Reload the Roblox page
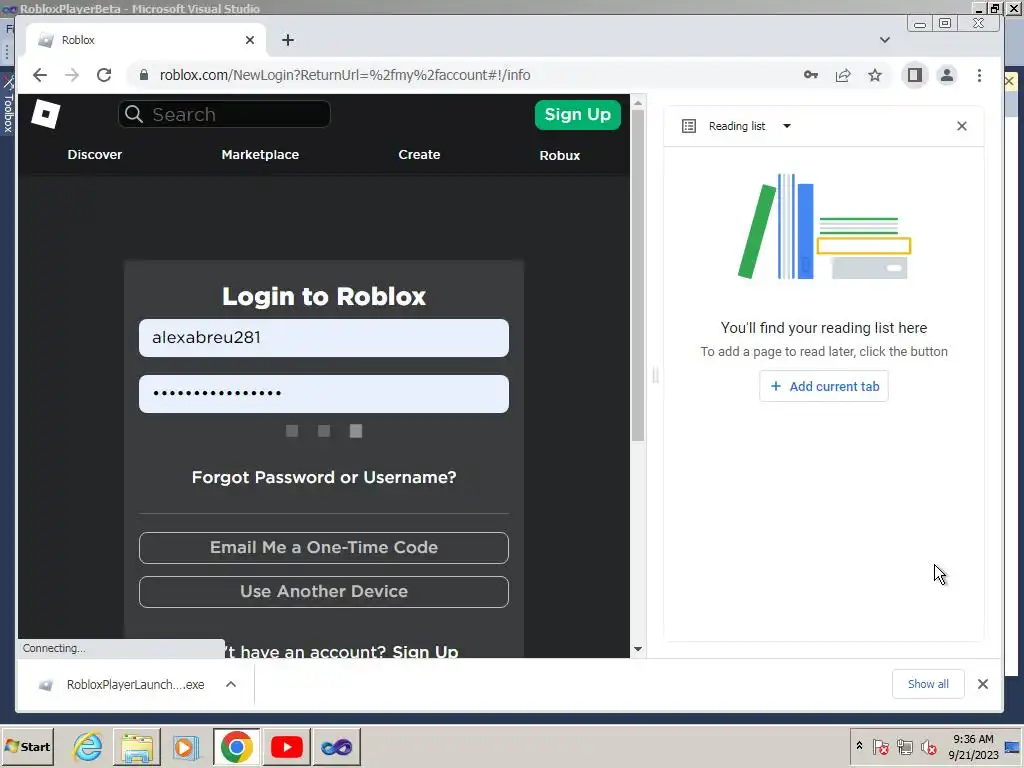This screenshot has width=1024, height=768. pos(104,75)
